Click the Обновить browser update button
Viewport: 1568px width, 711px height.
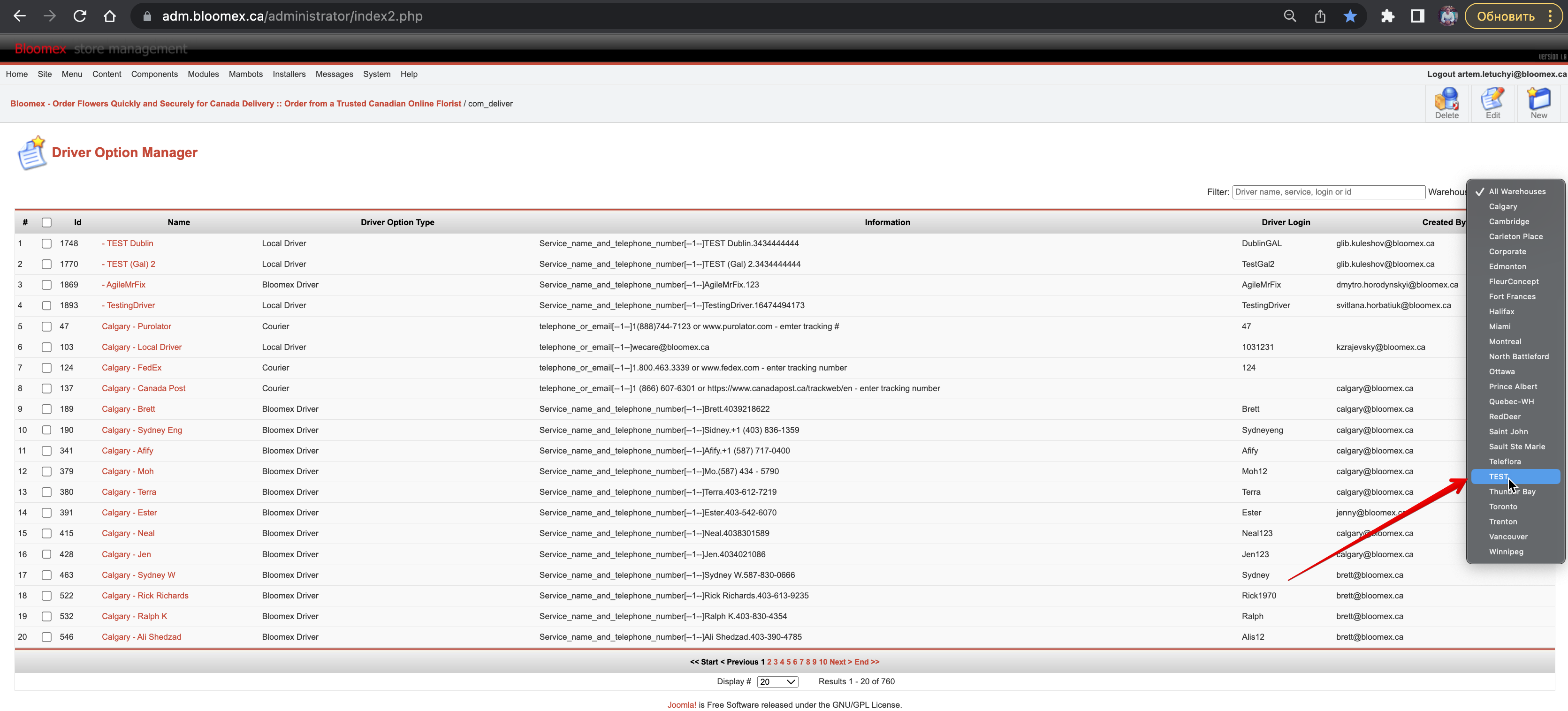pos(1505,16)
